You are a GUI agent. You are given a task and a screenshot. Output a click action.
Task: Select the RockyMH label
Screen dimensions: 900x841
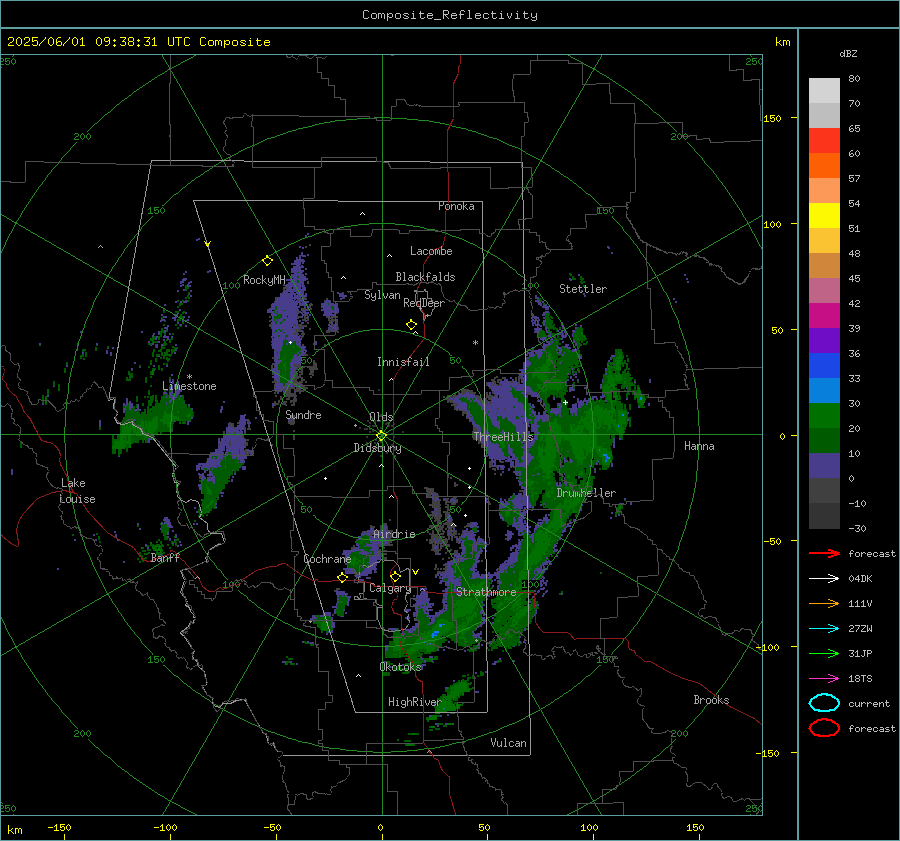pyautogui.click(x=264, y=280)
